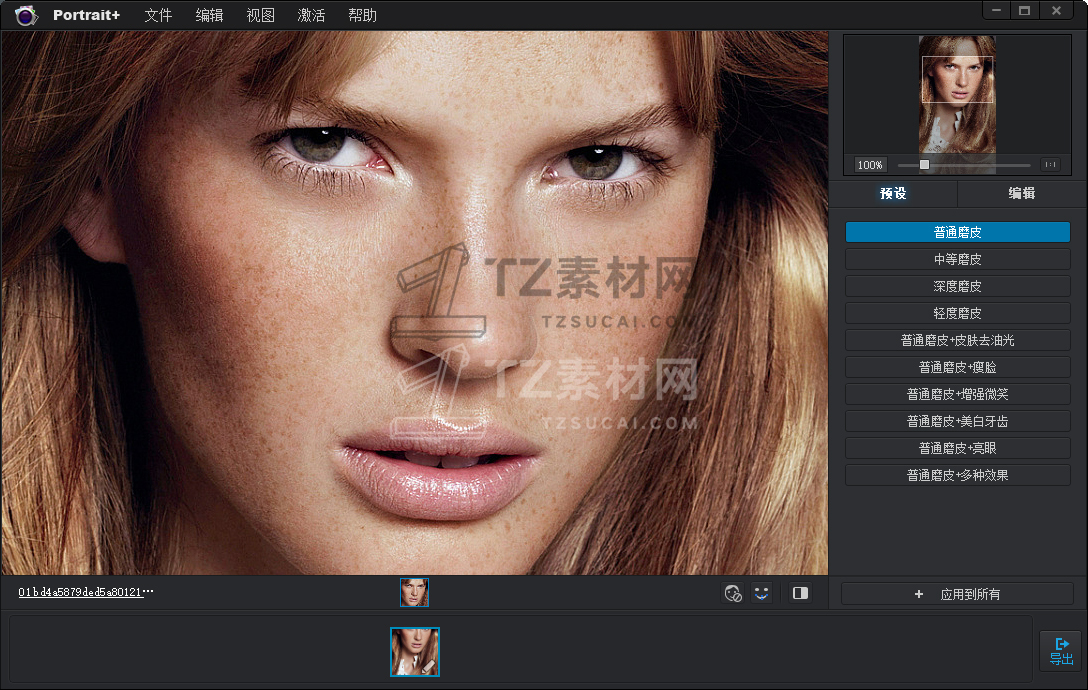Image resolution: width=1088 pixels, height=690 pixels.
Task: Close the Portrait+ window
Action: click(x=1056, y=10)
